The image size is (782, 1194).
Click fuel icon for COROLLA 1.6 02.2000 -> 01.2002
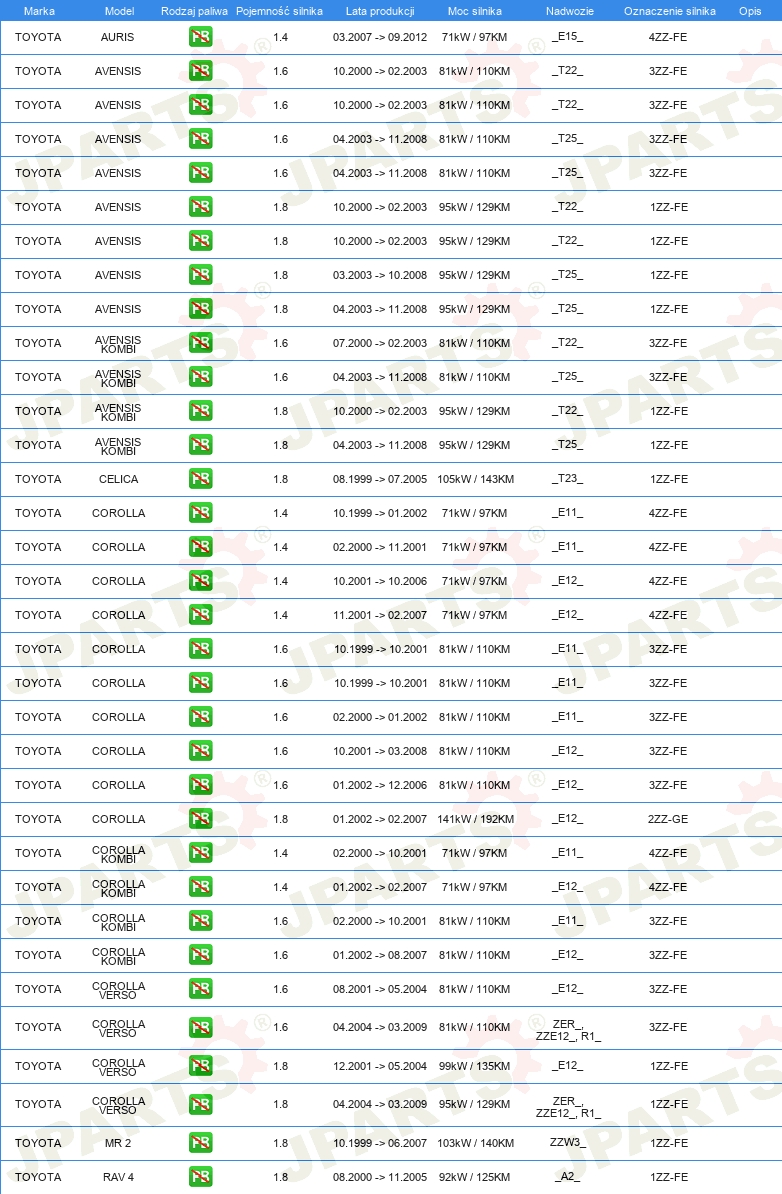click(x=201, y=717)
